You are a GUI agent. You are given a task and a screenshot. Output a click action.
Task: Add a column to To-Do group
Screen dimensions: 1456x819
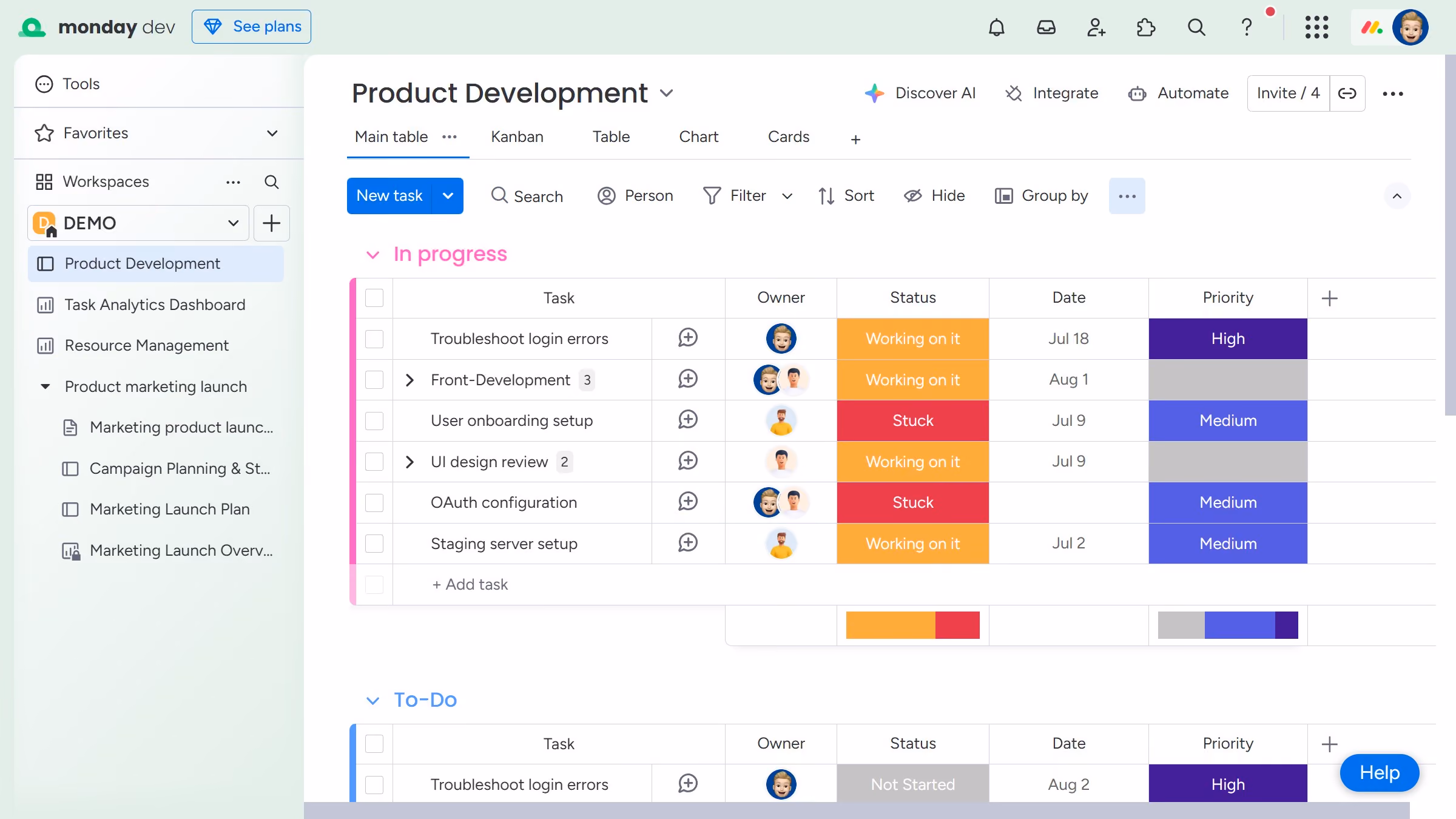[x=1330, y=744]
